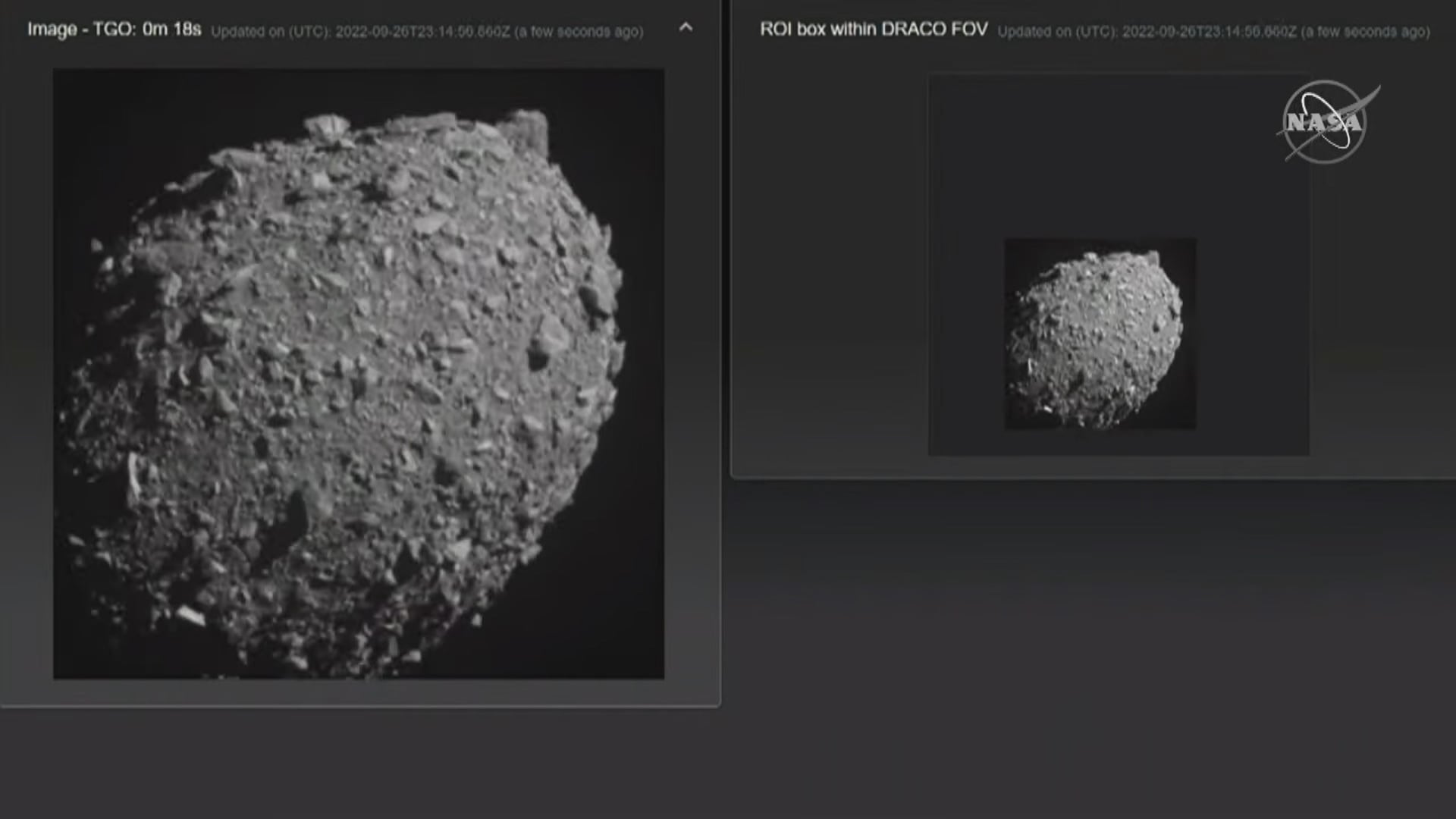
Task: Click the NASA logo
Action: coord(1326,122)
